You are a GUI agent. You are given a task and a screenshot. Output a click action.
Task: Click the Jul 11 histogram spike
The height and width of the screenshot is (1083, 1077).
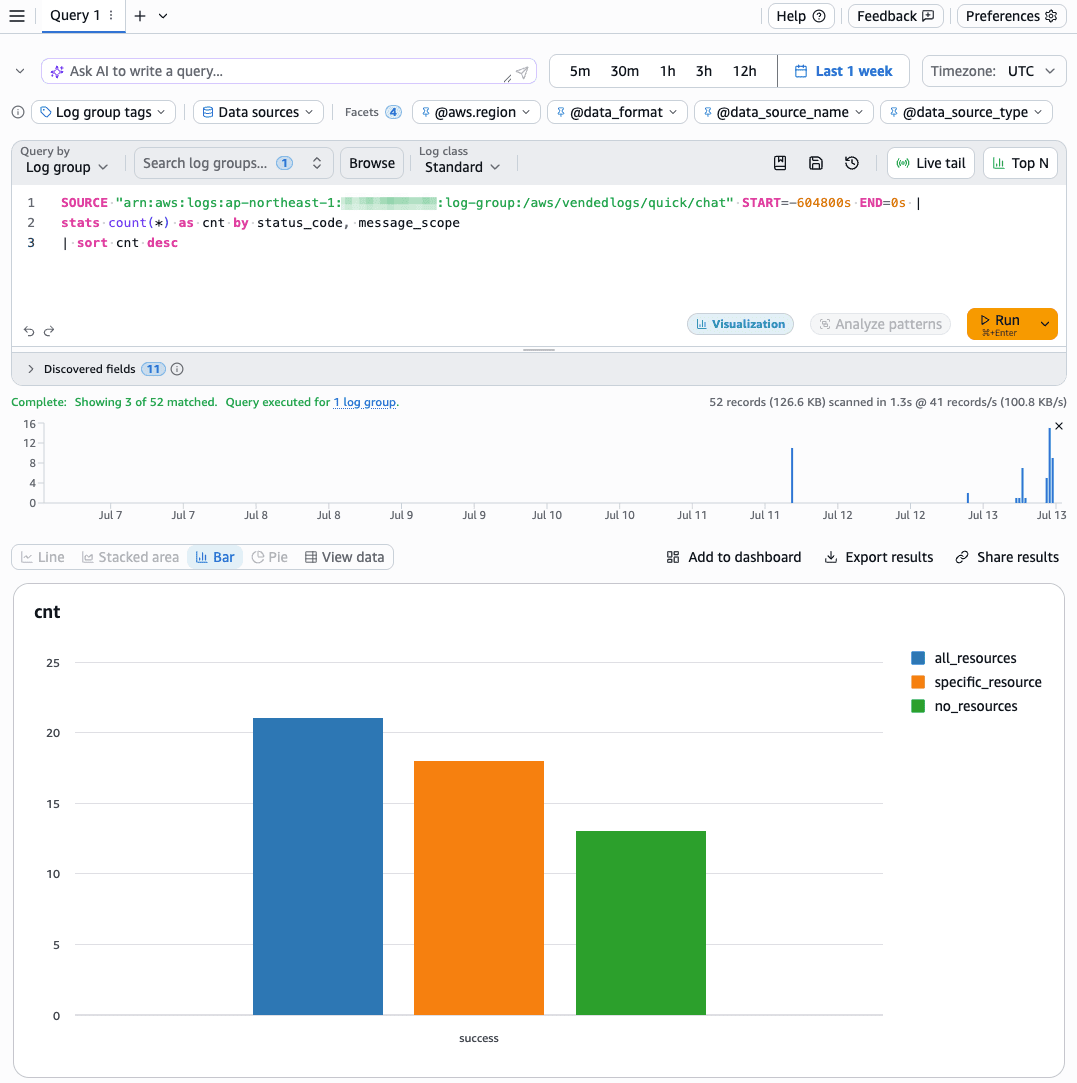click(792, 475)
